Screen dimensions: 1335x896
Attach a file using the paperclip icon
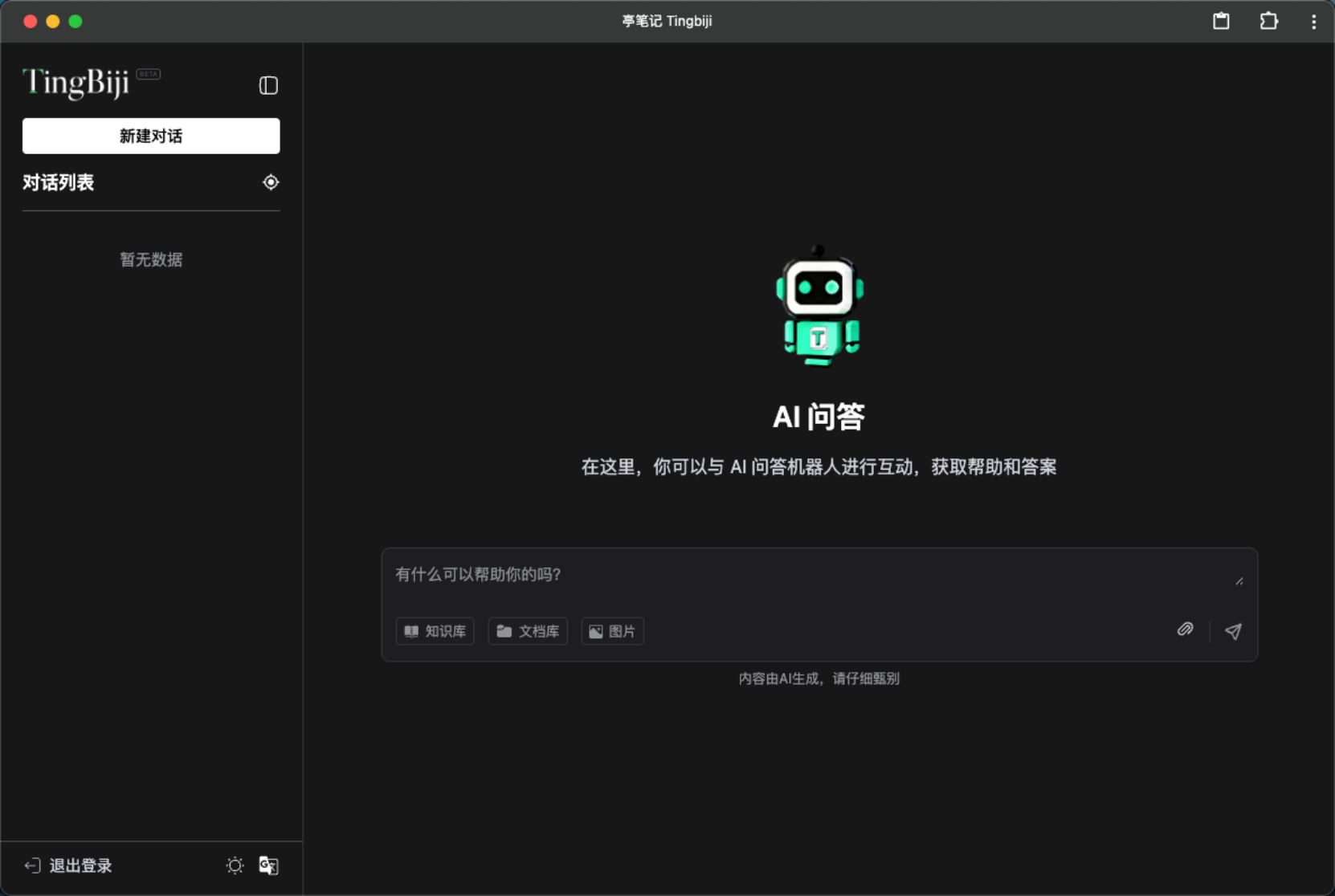point(1186,629)
